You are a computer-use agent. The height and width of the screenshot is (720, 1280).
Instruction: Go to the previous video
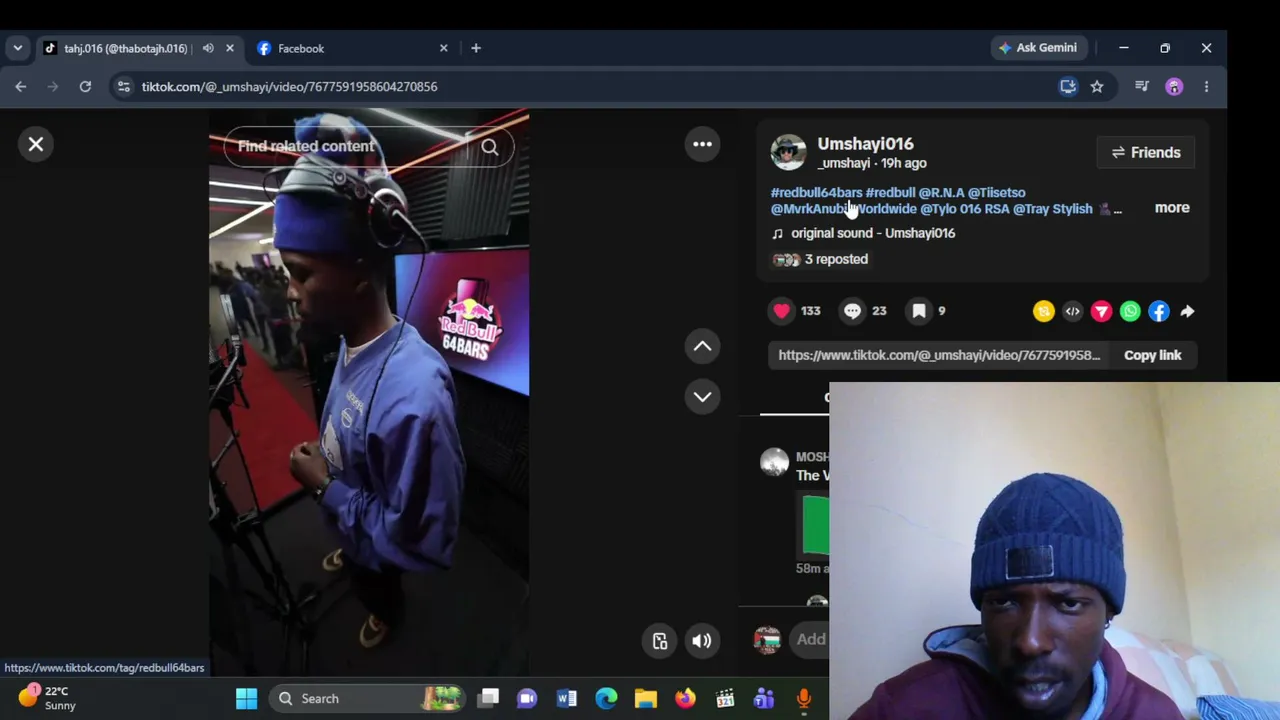pyautogui.click(x=702, y=346)
